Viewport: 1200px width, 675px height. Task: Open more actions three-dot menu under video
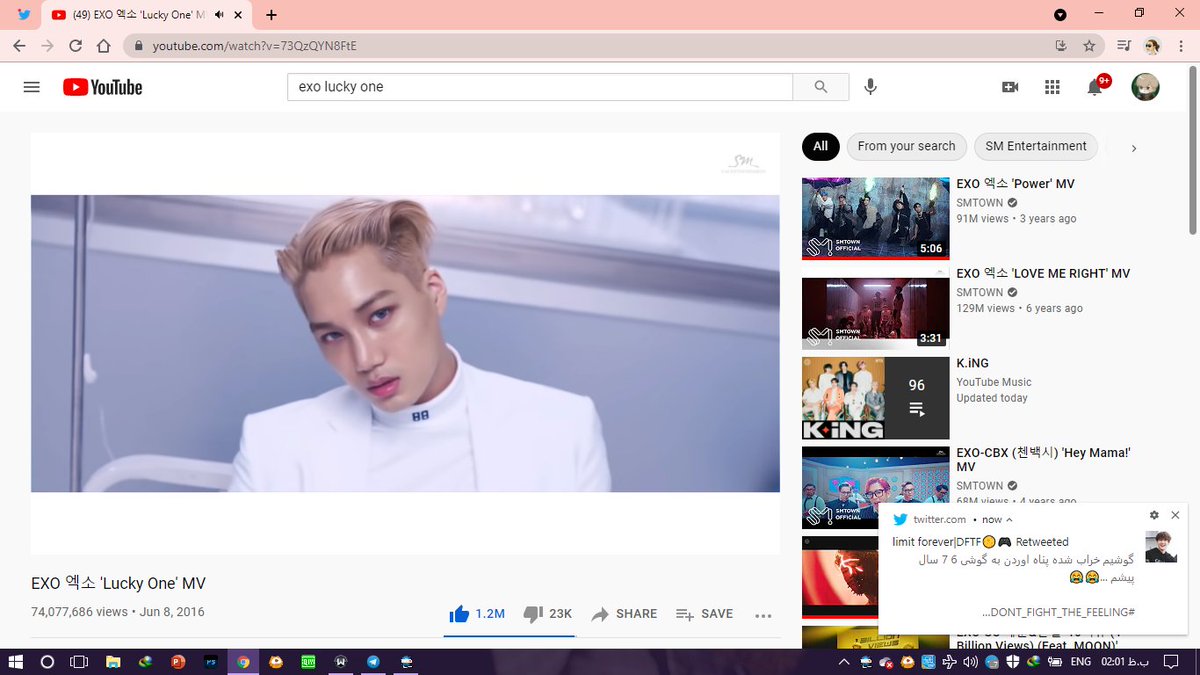763,616
